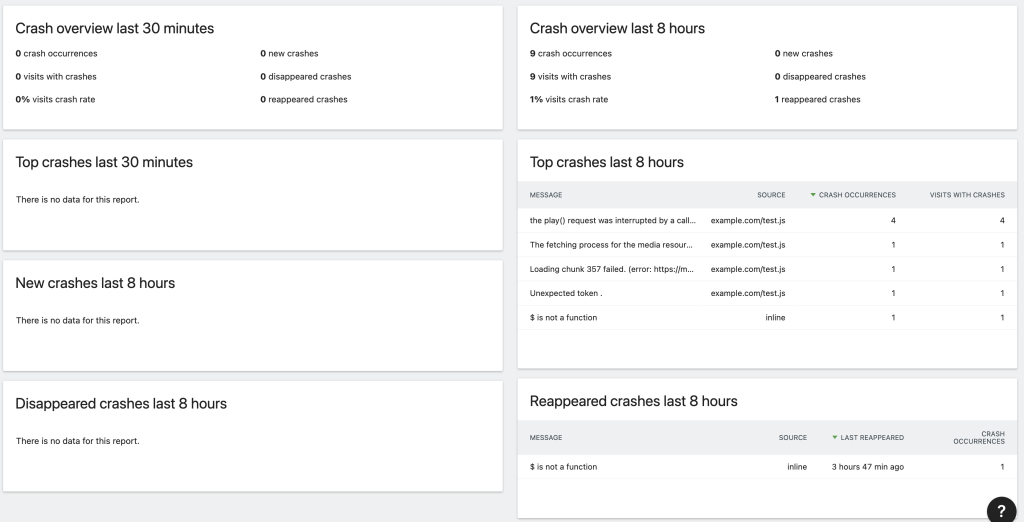Sort Top crashes by Crash Occurrences column
Viewport: 1024px width, 522px height.
[x=857, y=195]
